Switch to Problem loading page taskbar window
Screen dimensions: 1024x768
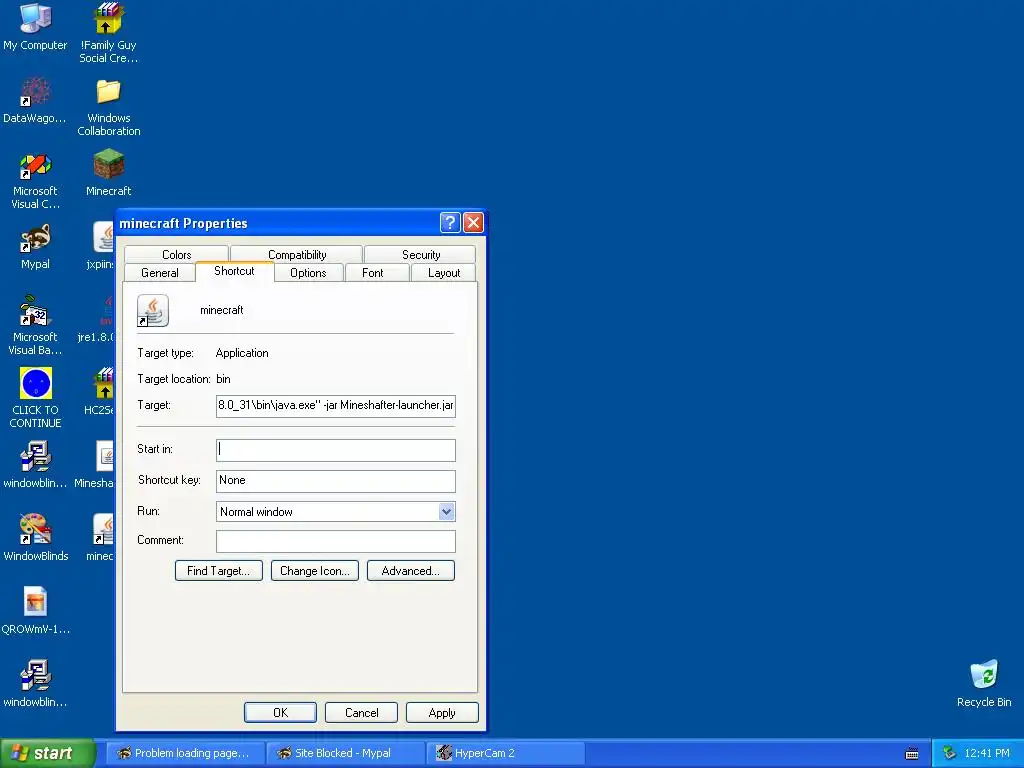[x=185, y=753]
